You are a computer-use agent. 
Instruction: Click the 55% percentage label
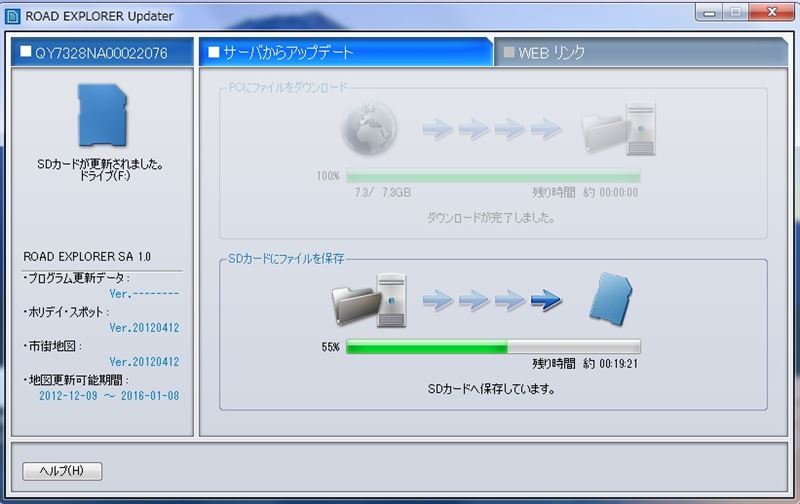[x=330, y=347]
